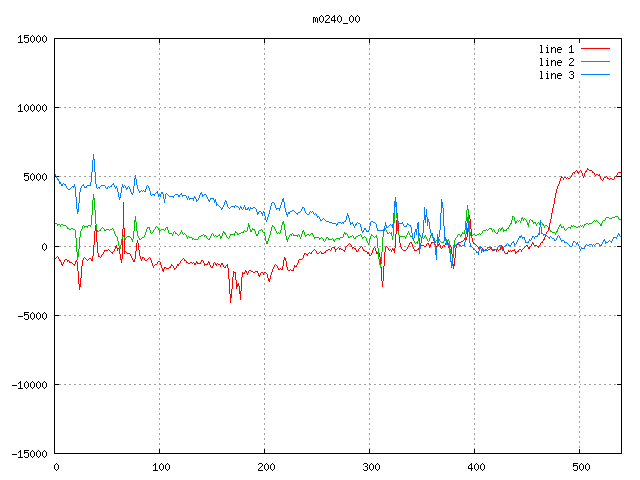This screenshot has width=640, height=480.
Task: Click the -5000 y-axis tick label
Action: (x=31, y=315)
